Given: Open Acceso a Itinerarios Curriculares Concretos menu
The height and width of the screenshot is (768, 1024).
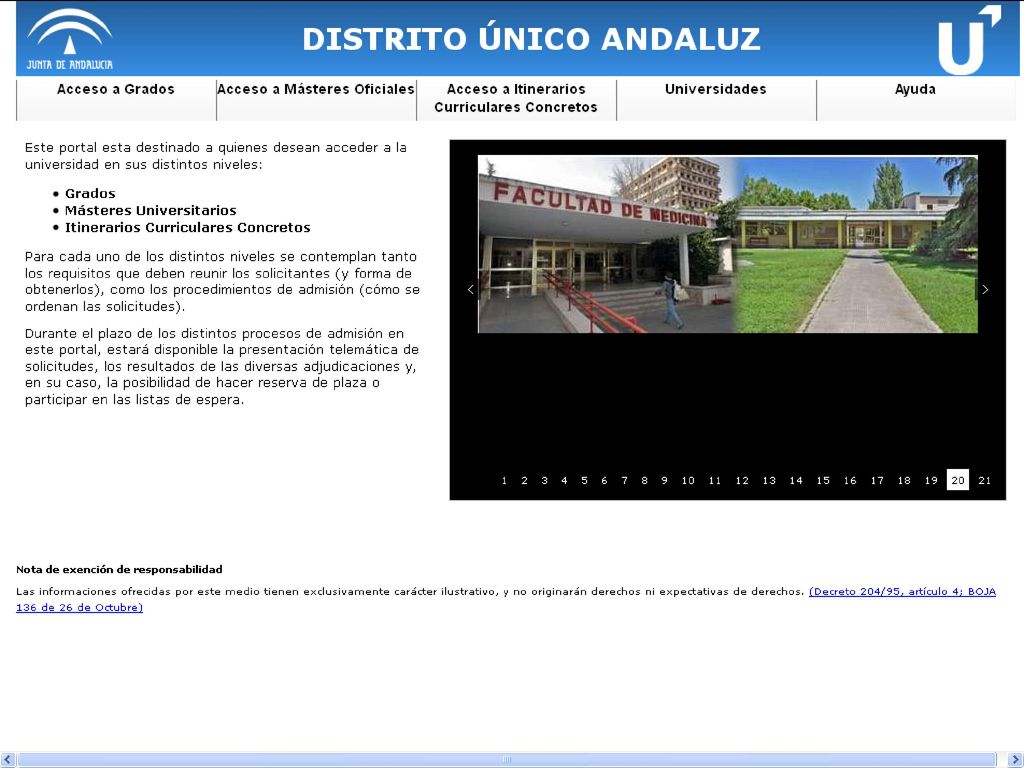Looking at the screenshot, I should click(x=516, y=99).
